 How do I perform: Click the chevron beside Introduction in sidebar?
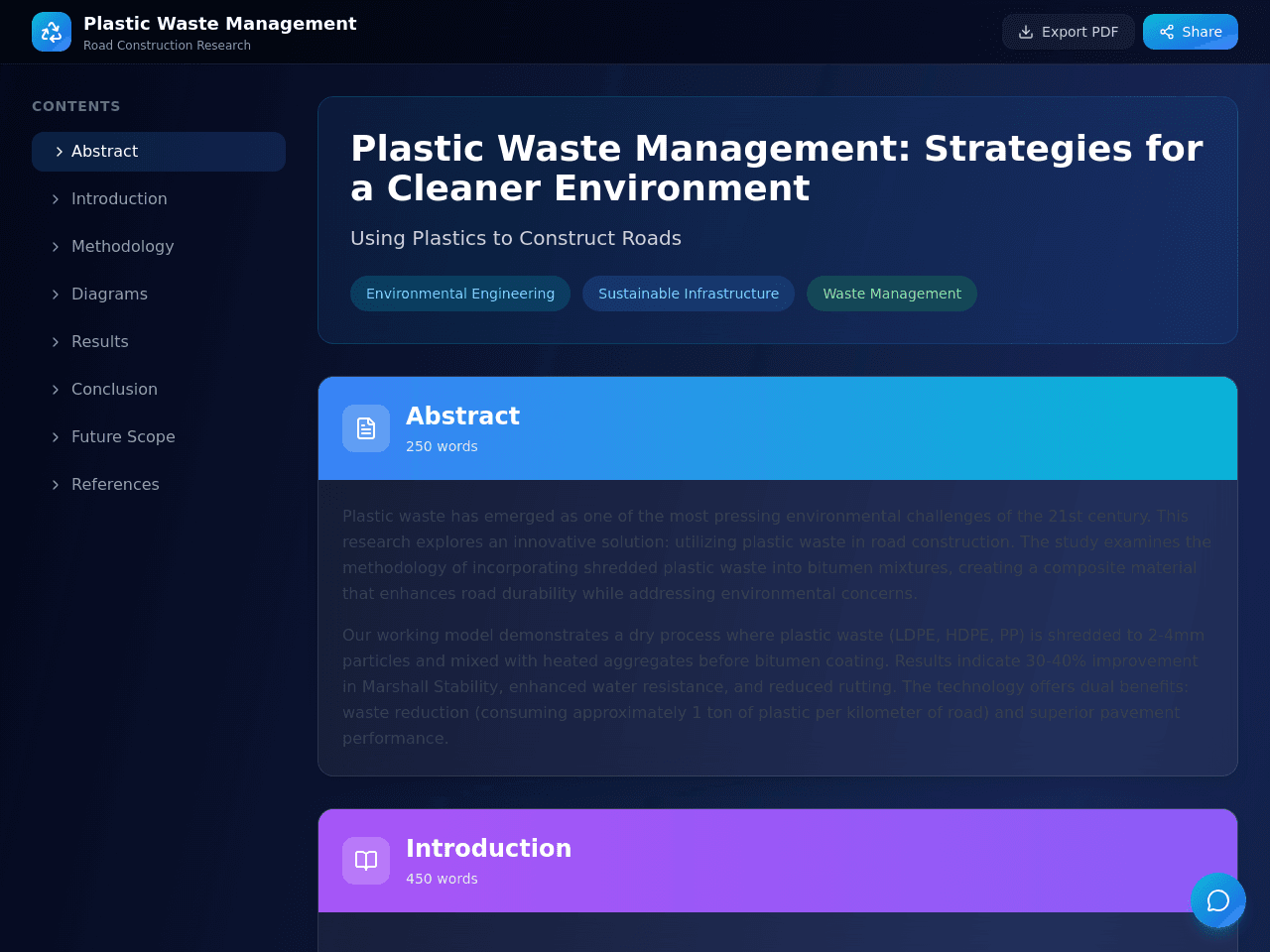coord(56,199)
